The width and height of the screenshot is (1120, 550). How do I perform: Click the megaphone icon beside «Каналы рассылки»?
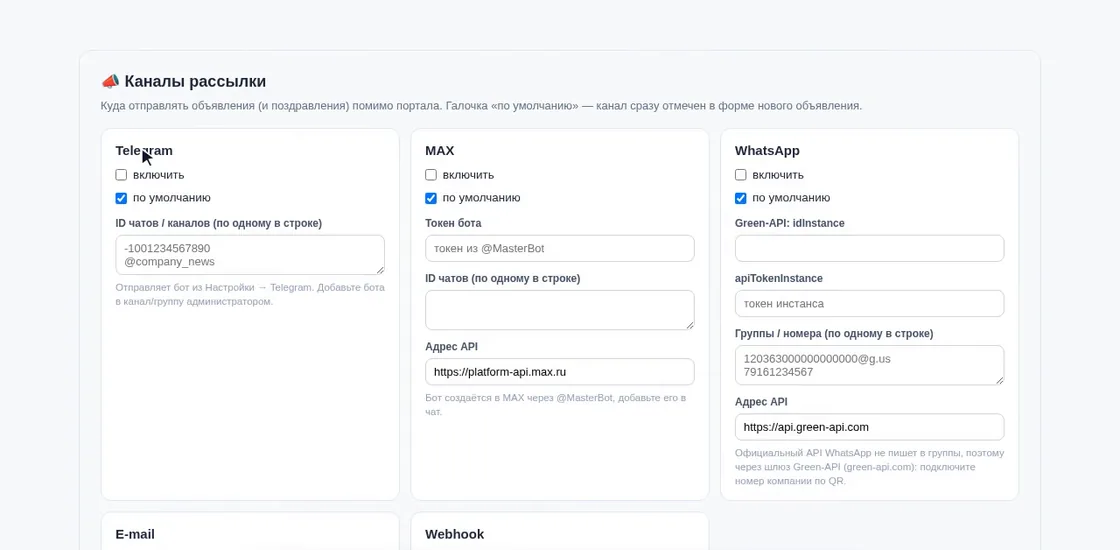tap(110, 81)
